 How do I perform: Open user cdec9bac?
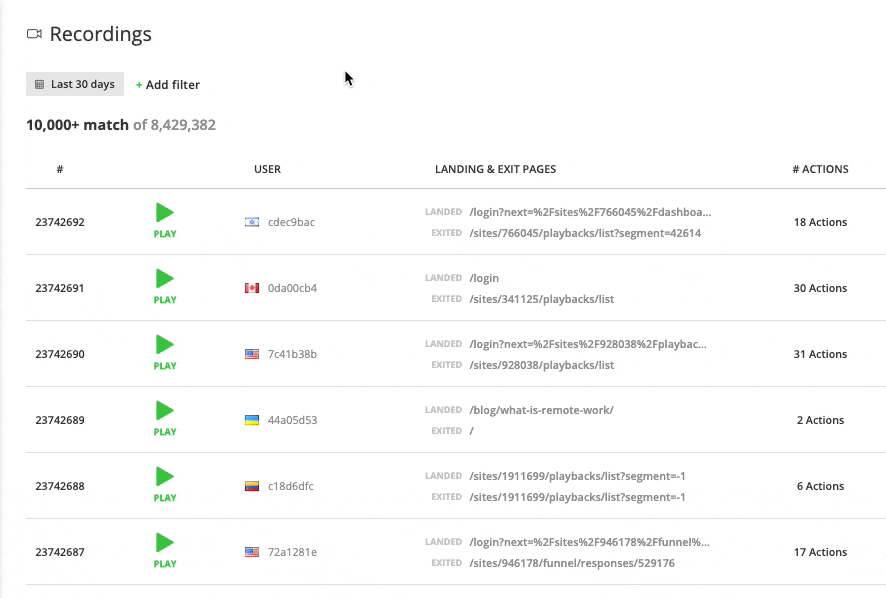[x=291, y=222]
